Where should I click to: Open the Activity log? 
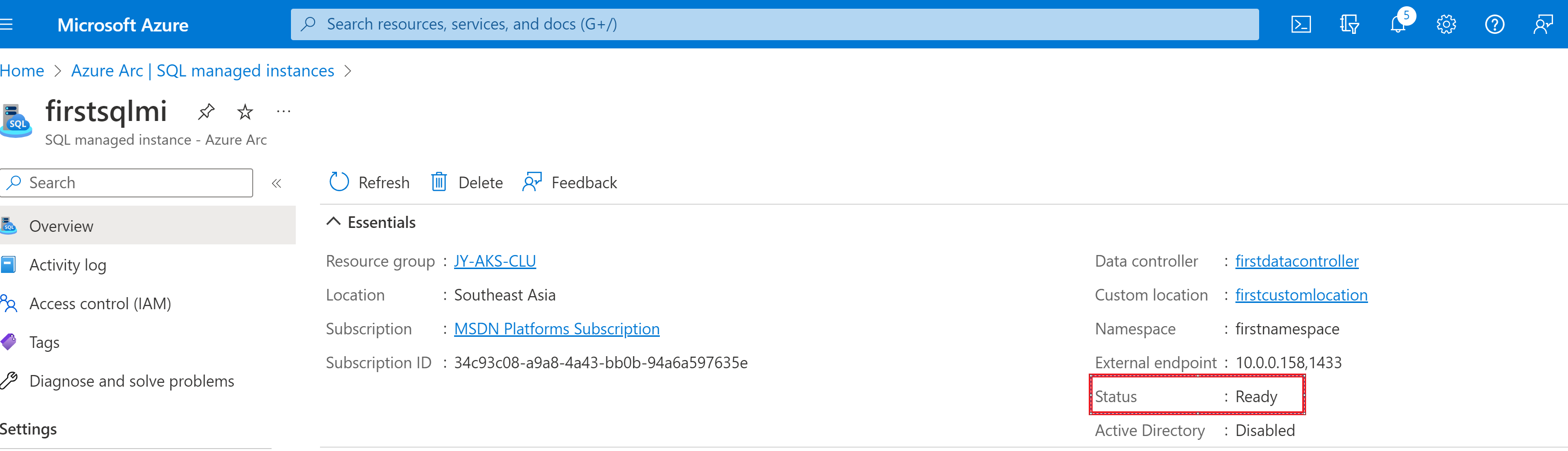tap(68, 264)
